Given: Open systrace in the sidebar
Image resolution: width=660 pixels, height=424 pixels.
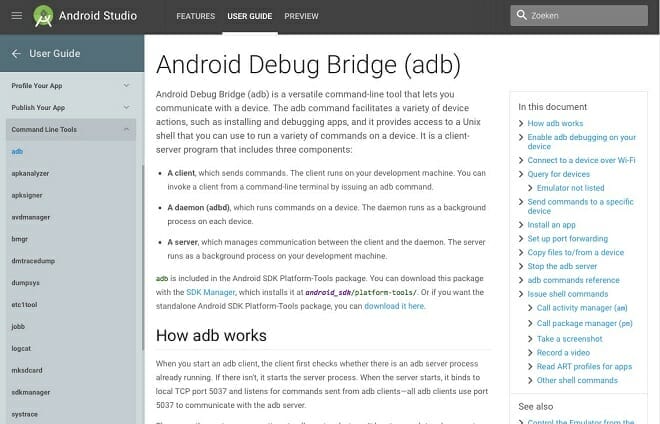Looking at the screenshot, I should coord(24,414).
